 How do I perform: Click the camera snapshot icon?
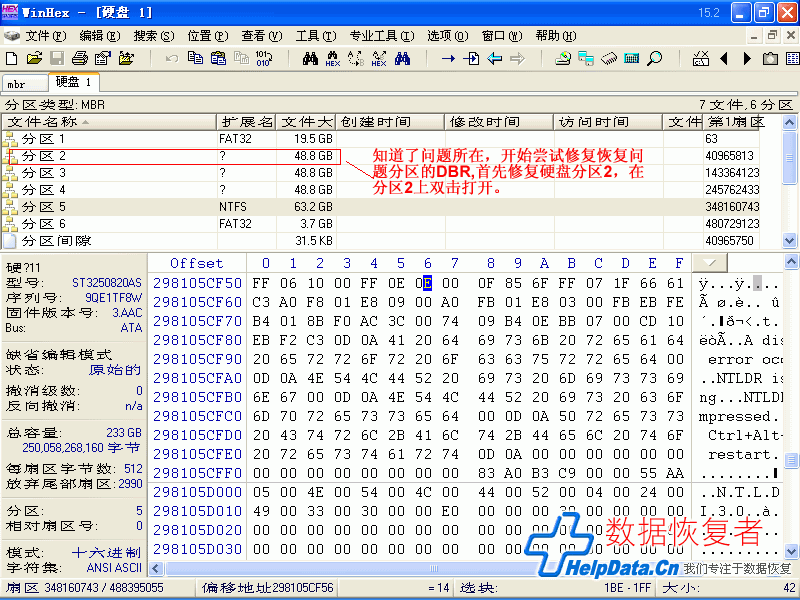click(770, 58)
